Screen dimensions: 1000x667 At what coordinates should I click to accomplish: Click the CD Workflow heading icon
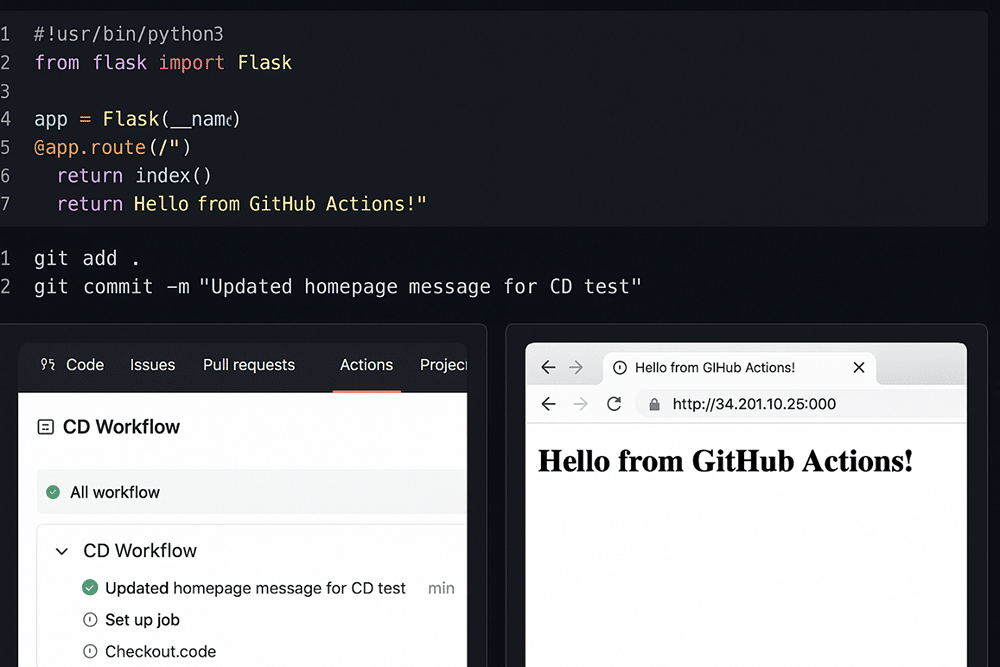click(x=46, y=427)
